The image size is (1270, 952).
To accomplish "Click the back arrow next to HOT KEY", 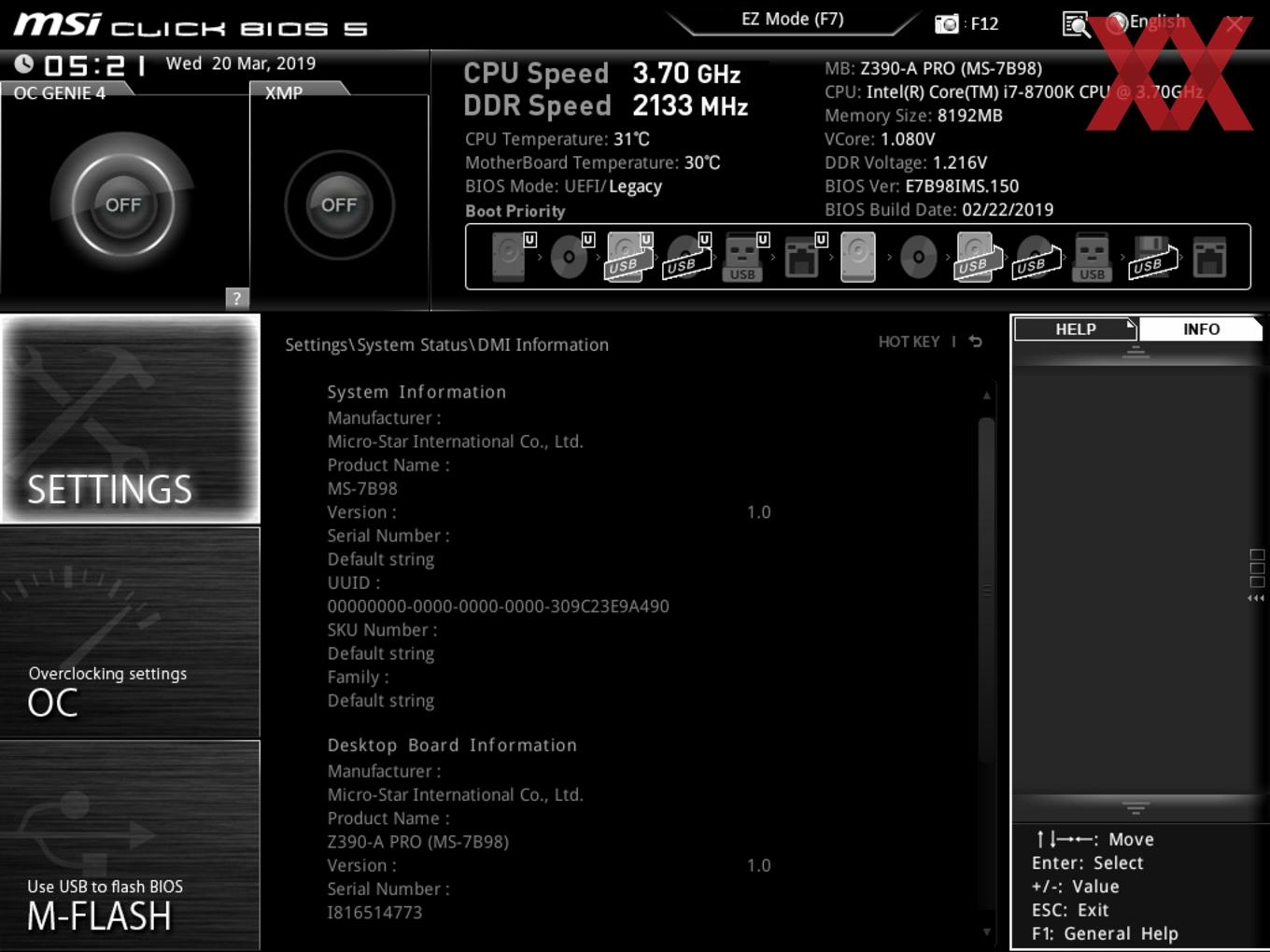I will click(x=976, y=342).
